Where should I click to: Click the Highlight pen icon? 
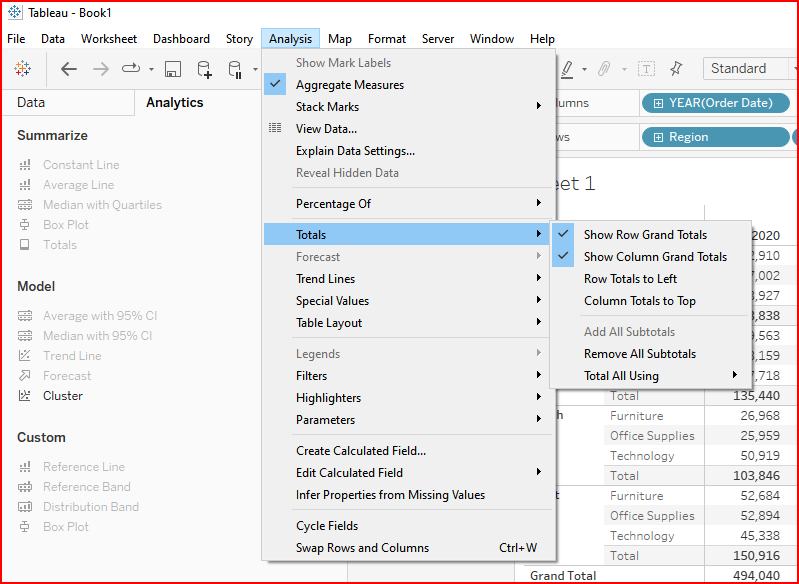click(567, 69)
